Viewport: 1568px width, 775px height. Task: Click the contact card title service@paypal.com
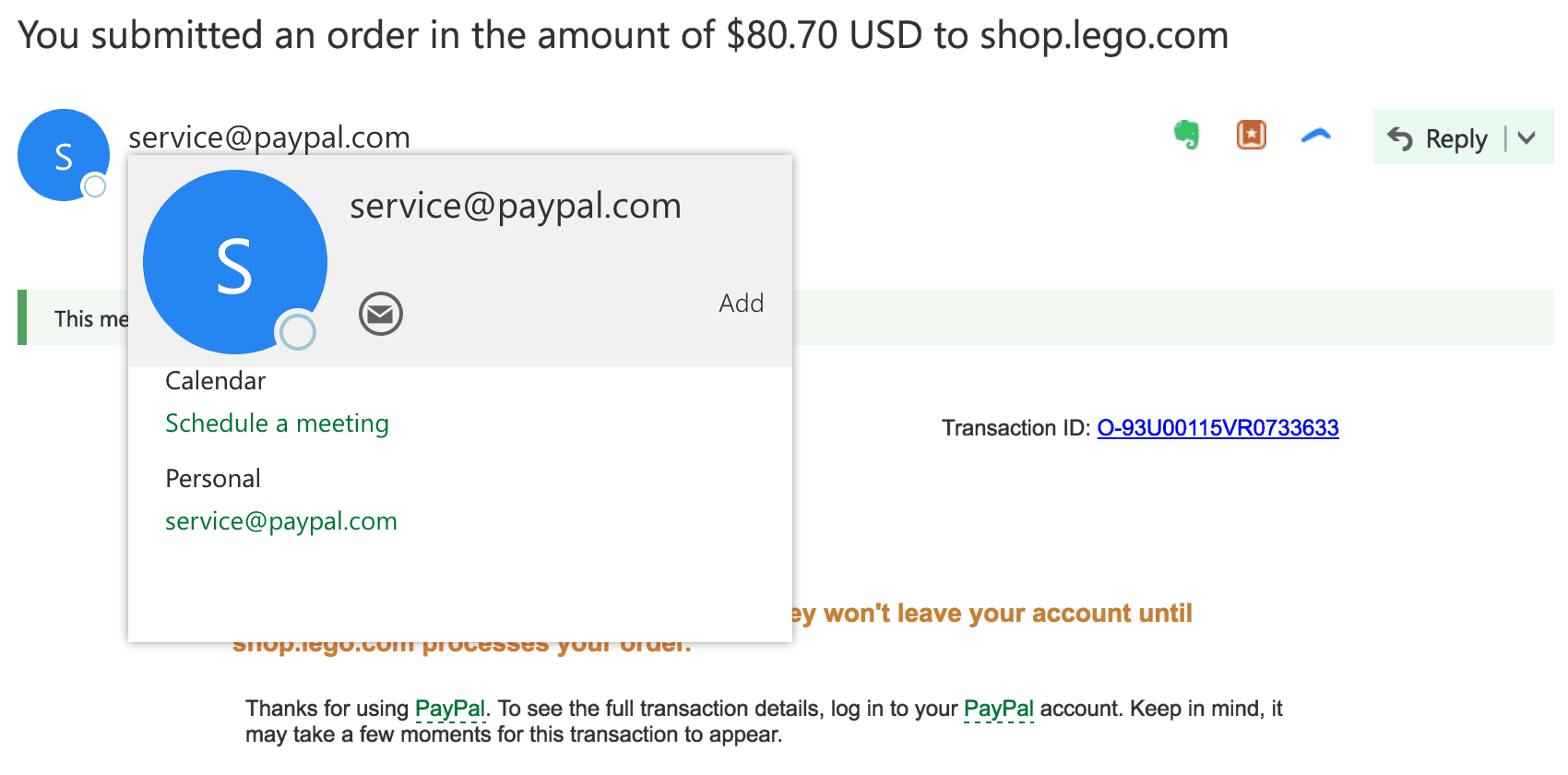(x=516, y=206)
